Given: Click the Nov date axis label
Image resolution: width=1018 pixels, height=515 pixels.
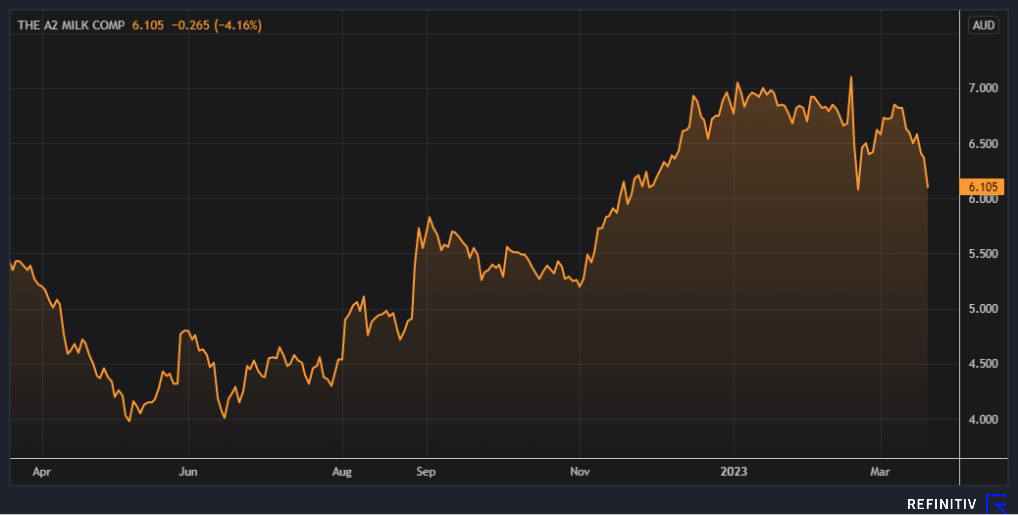Looking at the screenshot, I should coord(580,472).
